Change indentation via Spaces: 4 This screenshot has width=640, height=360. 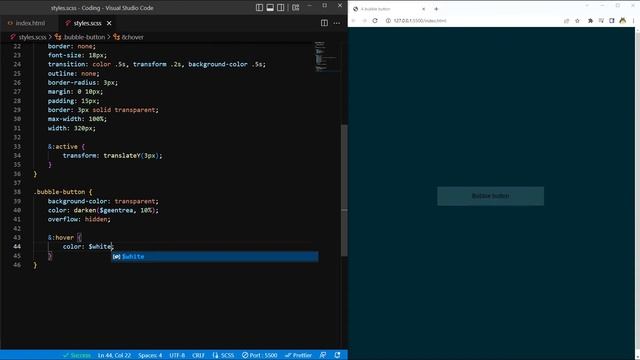(150, 355)
